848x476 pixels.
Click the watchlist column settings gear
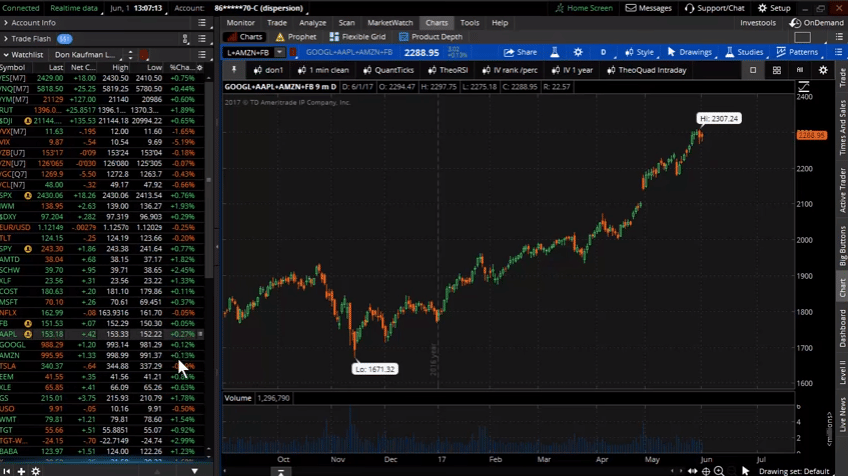pos(201,68)
